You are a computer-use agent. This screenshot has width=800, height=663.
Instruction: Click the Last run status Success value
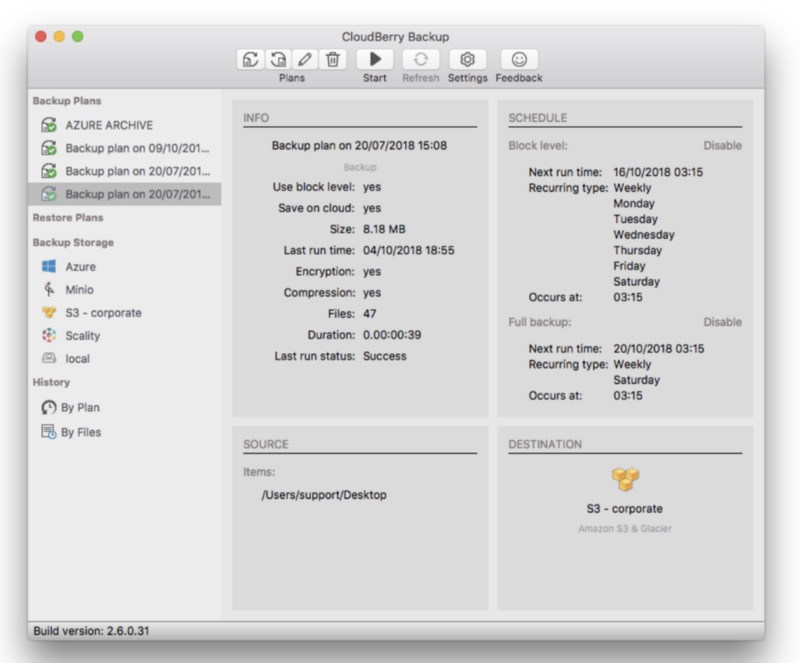tap(385, 356)
